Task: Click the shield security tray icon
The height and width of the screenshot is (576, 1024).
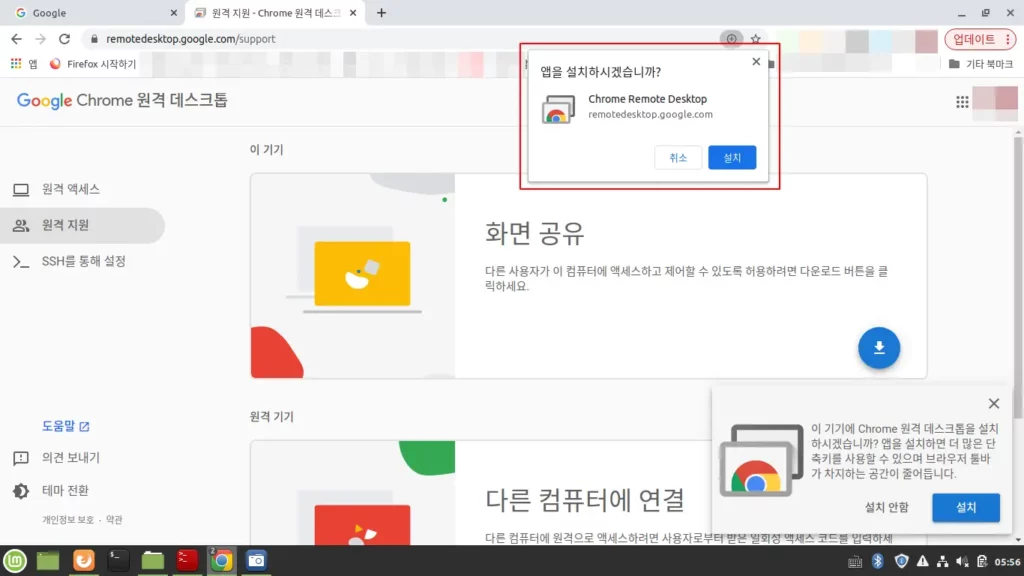Action: (901, 561)
